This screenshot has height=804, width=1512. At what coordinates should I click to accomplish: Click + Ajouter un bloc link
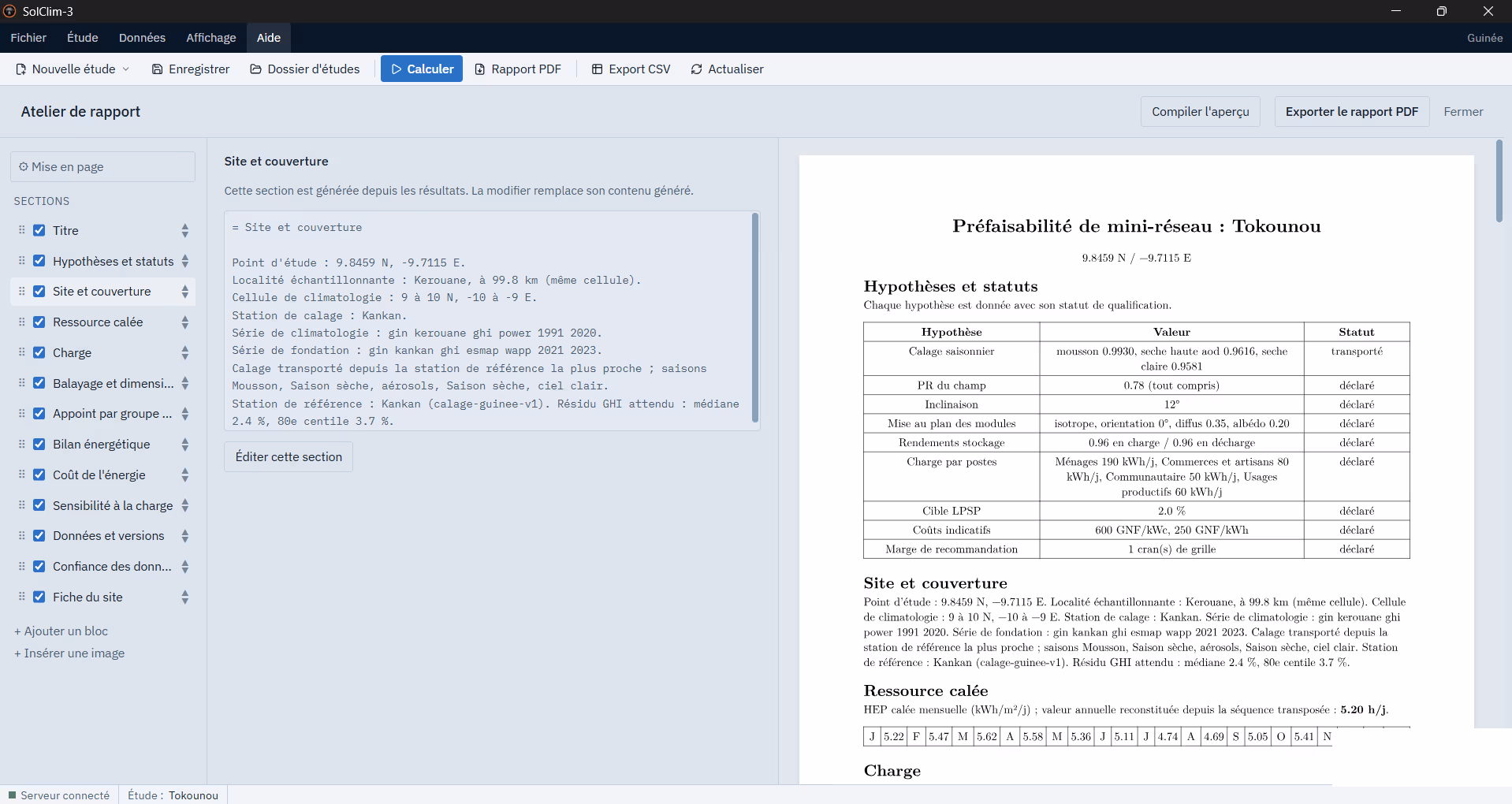click(61, 631)
